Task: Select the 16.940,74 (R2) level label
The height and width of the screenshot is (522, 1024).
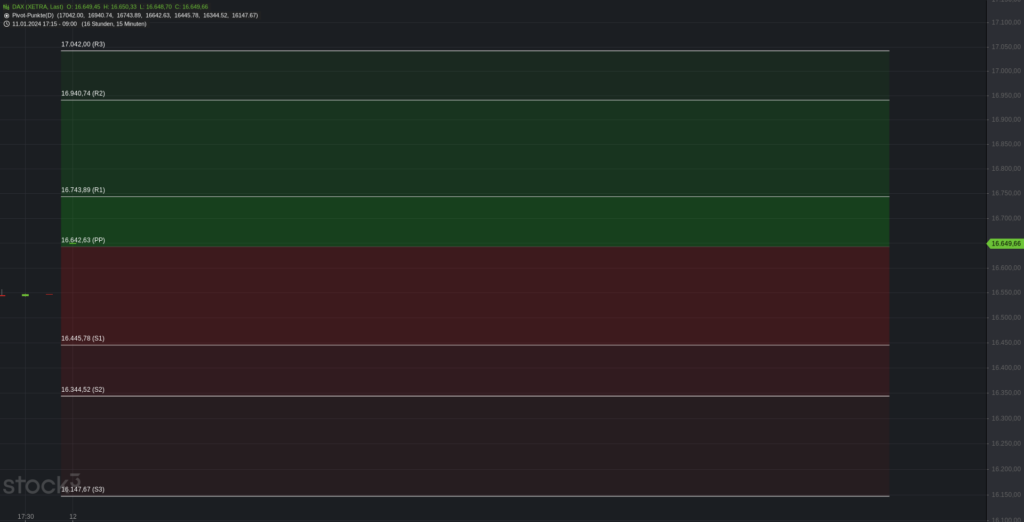Action: pyautogui.click(x=83, y=93)
